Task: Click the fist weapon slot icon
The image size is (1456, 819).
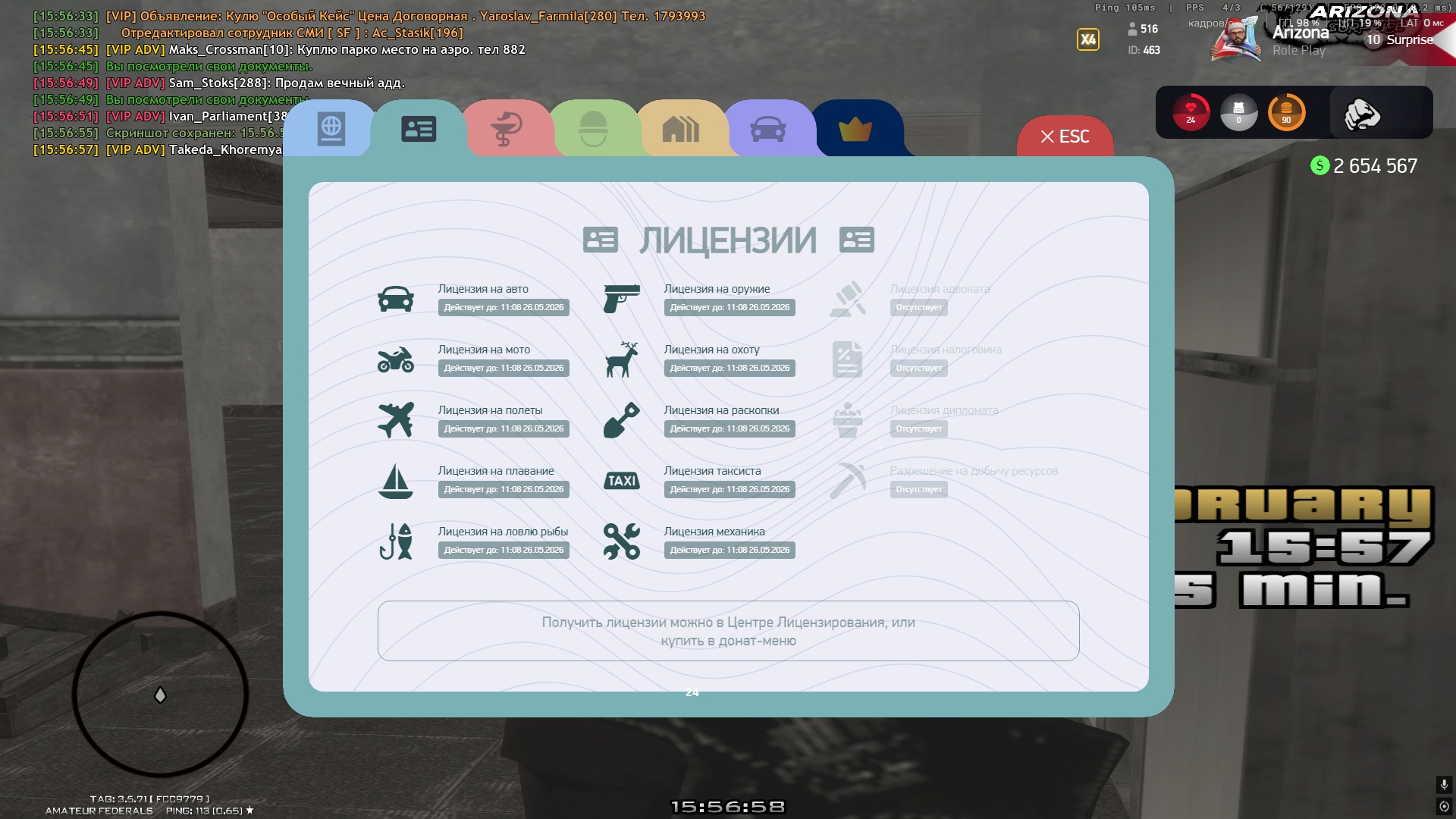Action: point(1362,114)
